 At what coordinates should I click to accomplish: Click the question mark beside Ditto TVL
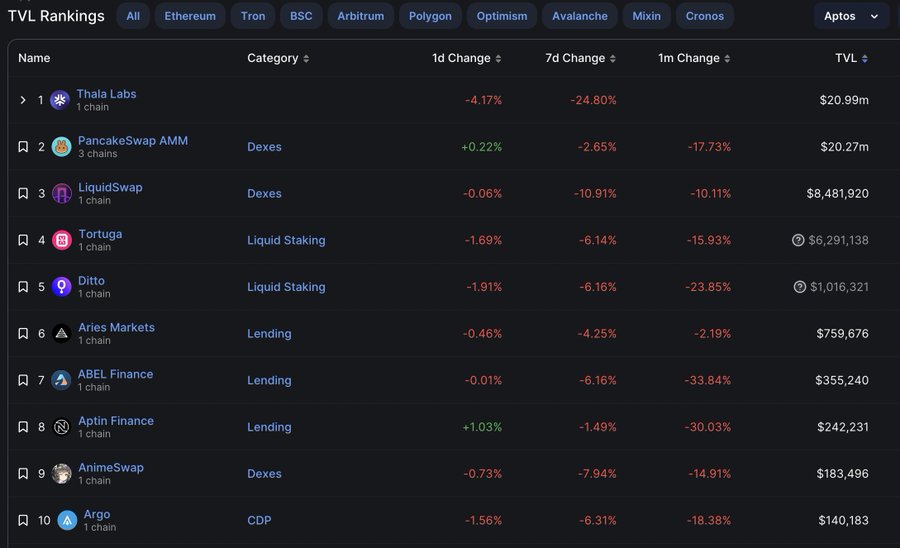pos(800,287)
